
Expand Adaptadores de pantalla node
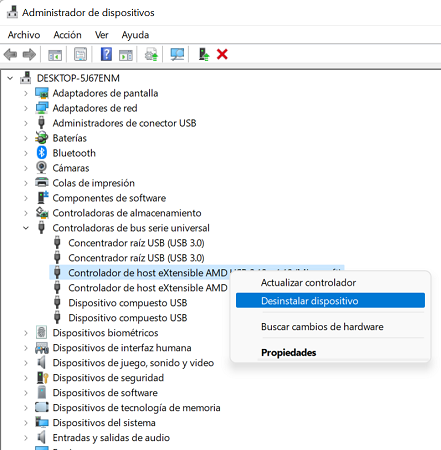[x=26, y=93]
